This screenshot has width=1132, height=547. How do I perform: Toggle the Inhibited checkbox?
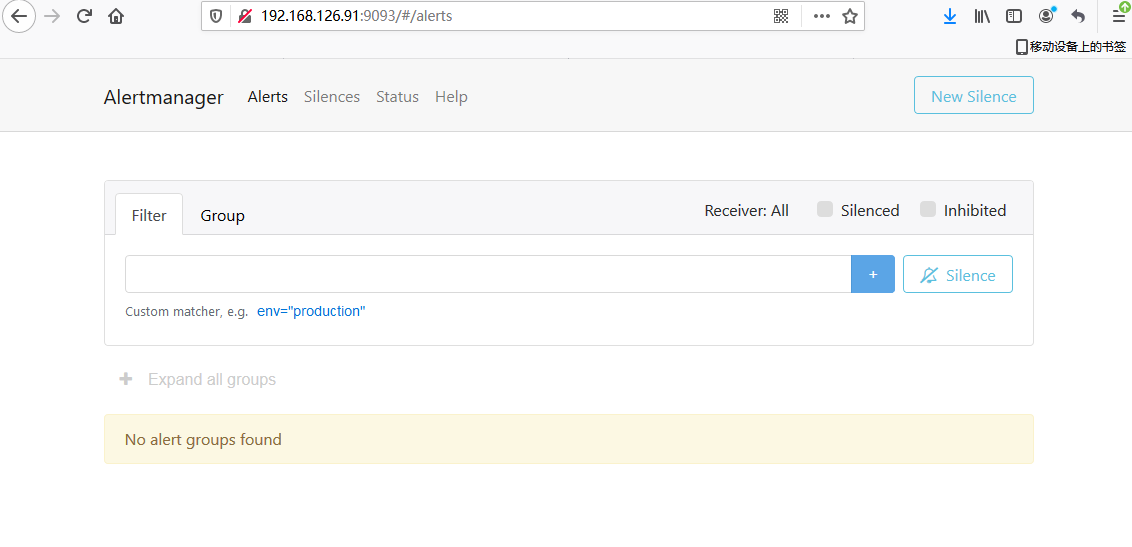[x=928, y=209]
